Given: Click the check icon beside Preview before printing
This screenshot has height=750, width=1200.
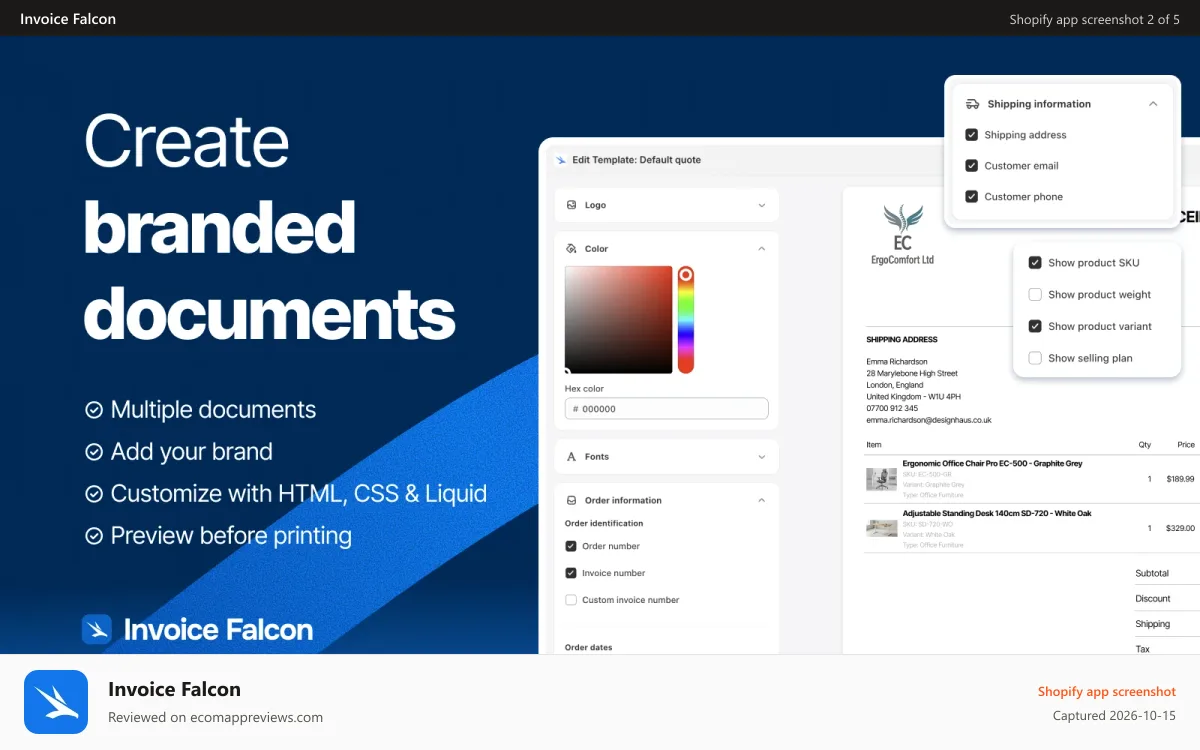Looking at the screenshot, I should (94, 536).
